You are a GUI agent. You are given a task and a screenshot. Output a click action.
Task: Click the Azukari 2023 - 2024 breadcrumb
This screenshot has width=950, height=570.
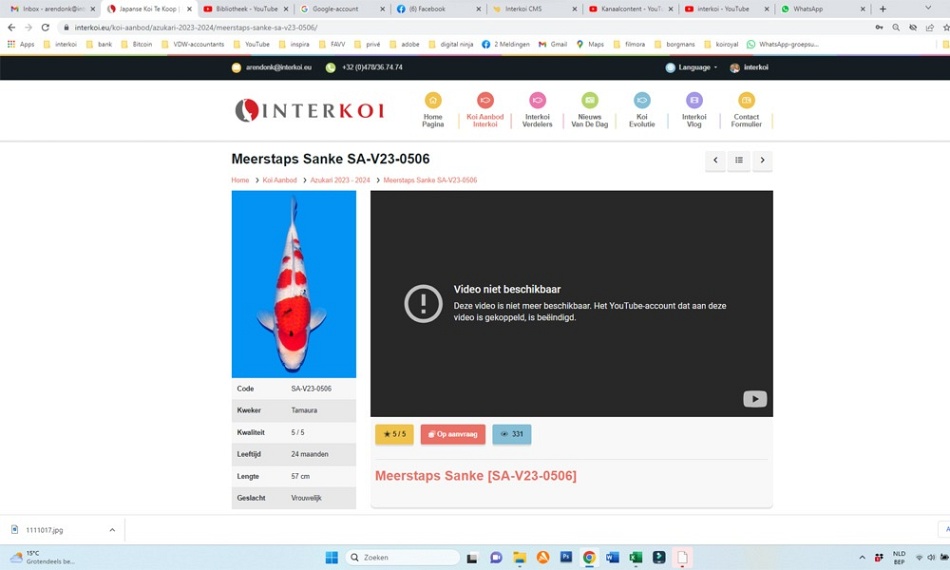coord(340,181)
